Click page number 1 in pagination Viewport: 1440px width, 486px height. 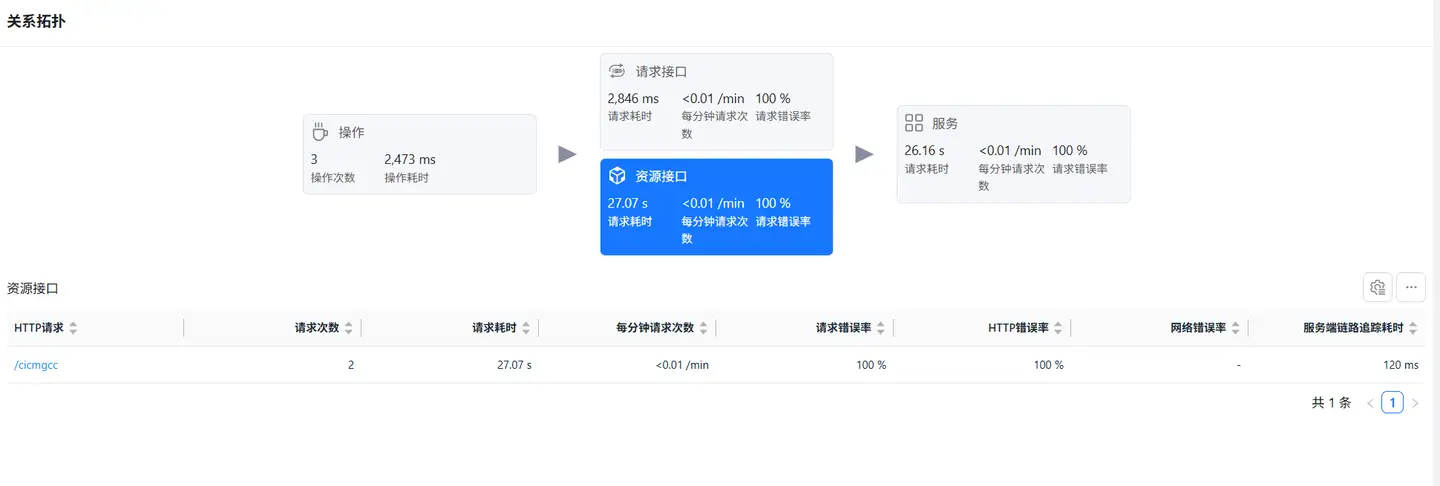click(1392, 403)
